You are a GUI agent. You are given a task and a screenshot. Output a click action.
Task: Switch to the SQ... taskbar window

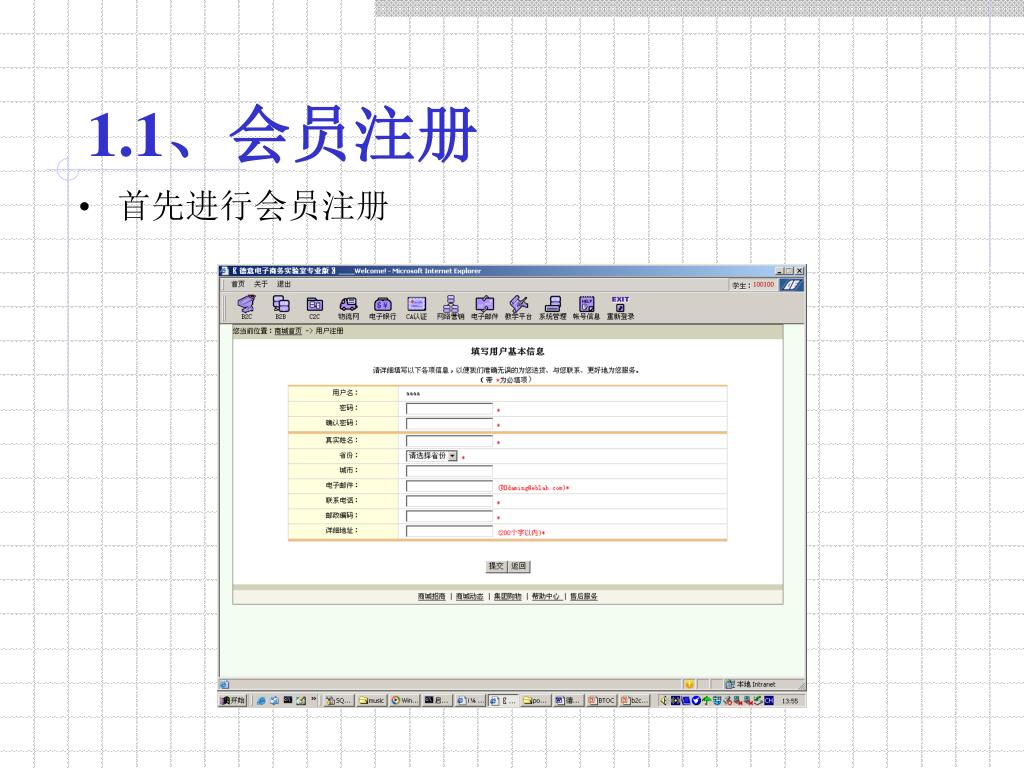pos(339,701)
